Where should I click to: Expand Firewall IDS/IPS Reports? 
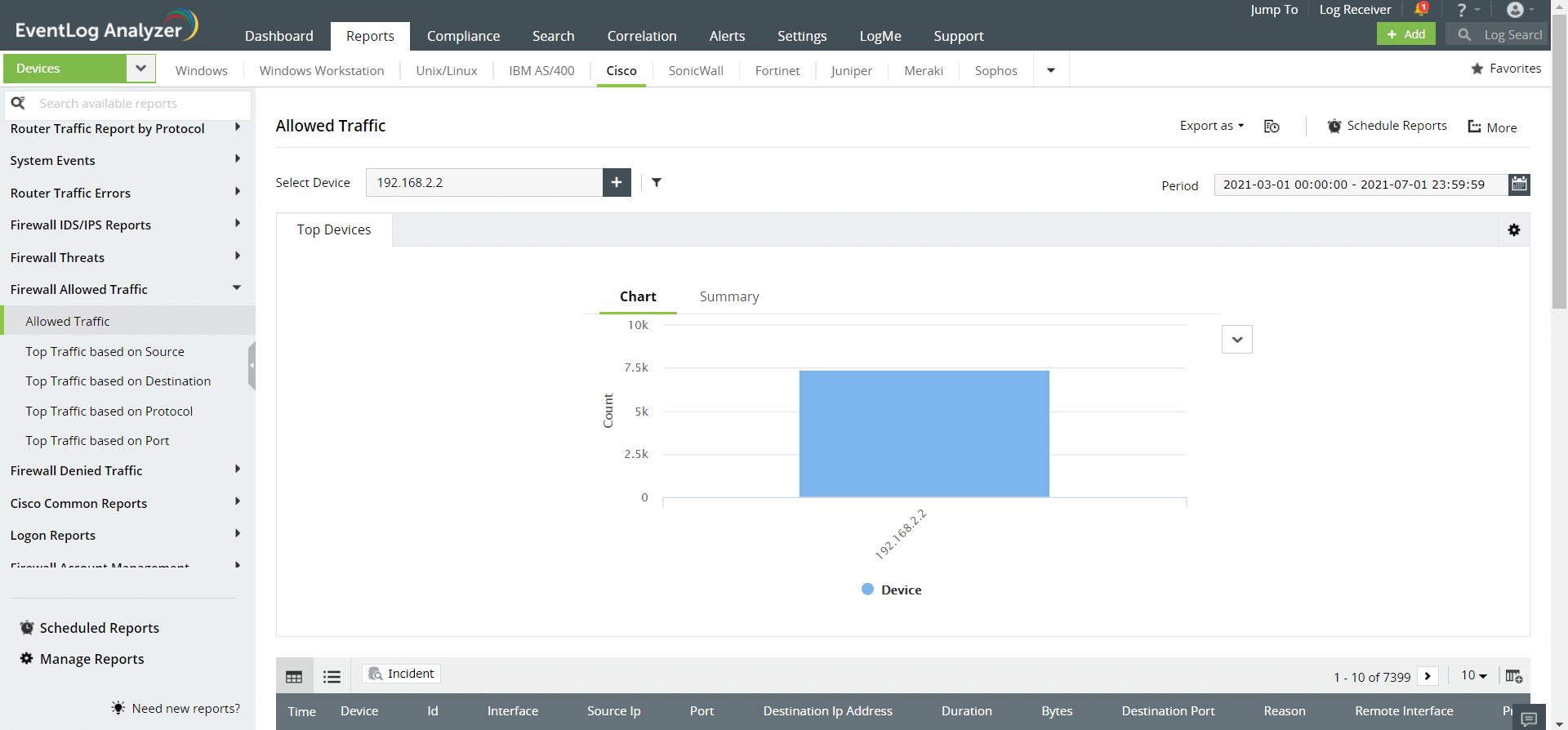pos(238,223)
